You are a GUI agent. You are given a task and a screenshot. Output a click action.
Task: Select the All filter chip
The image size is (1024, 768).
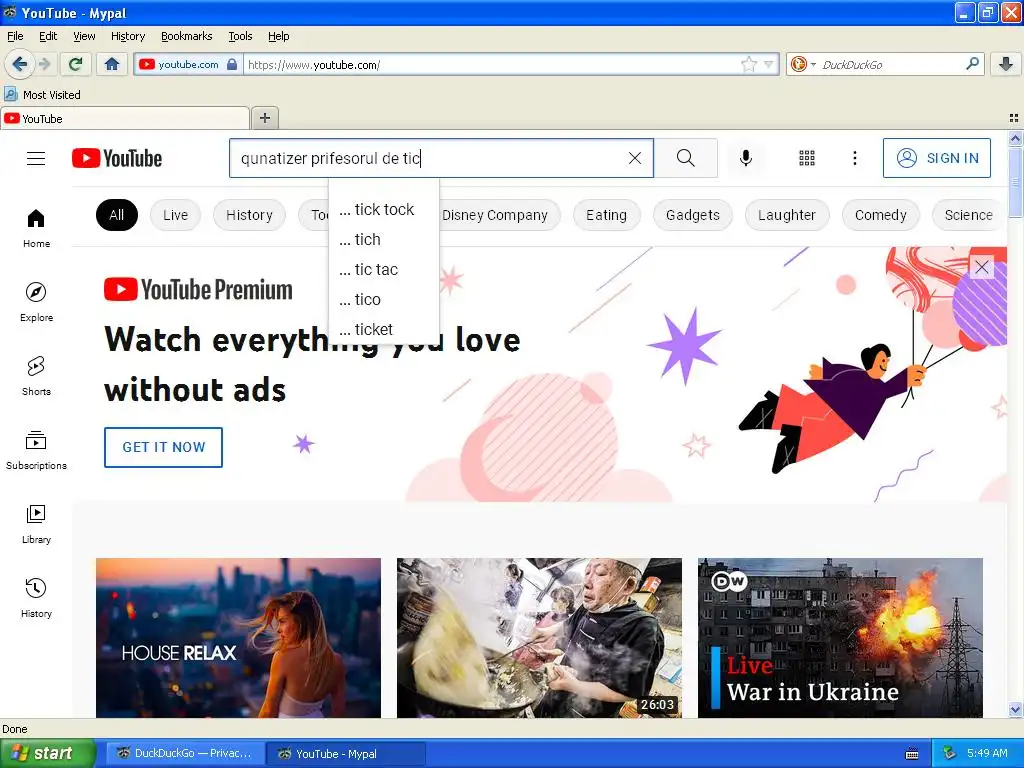coord(116,215)
